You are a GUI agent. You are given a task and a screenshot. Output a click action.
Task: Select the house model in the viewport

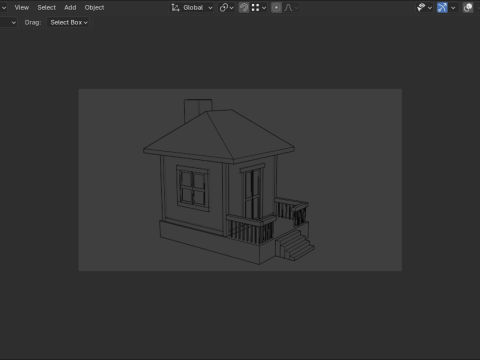229,182
